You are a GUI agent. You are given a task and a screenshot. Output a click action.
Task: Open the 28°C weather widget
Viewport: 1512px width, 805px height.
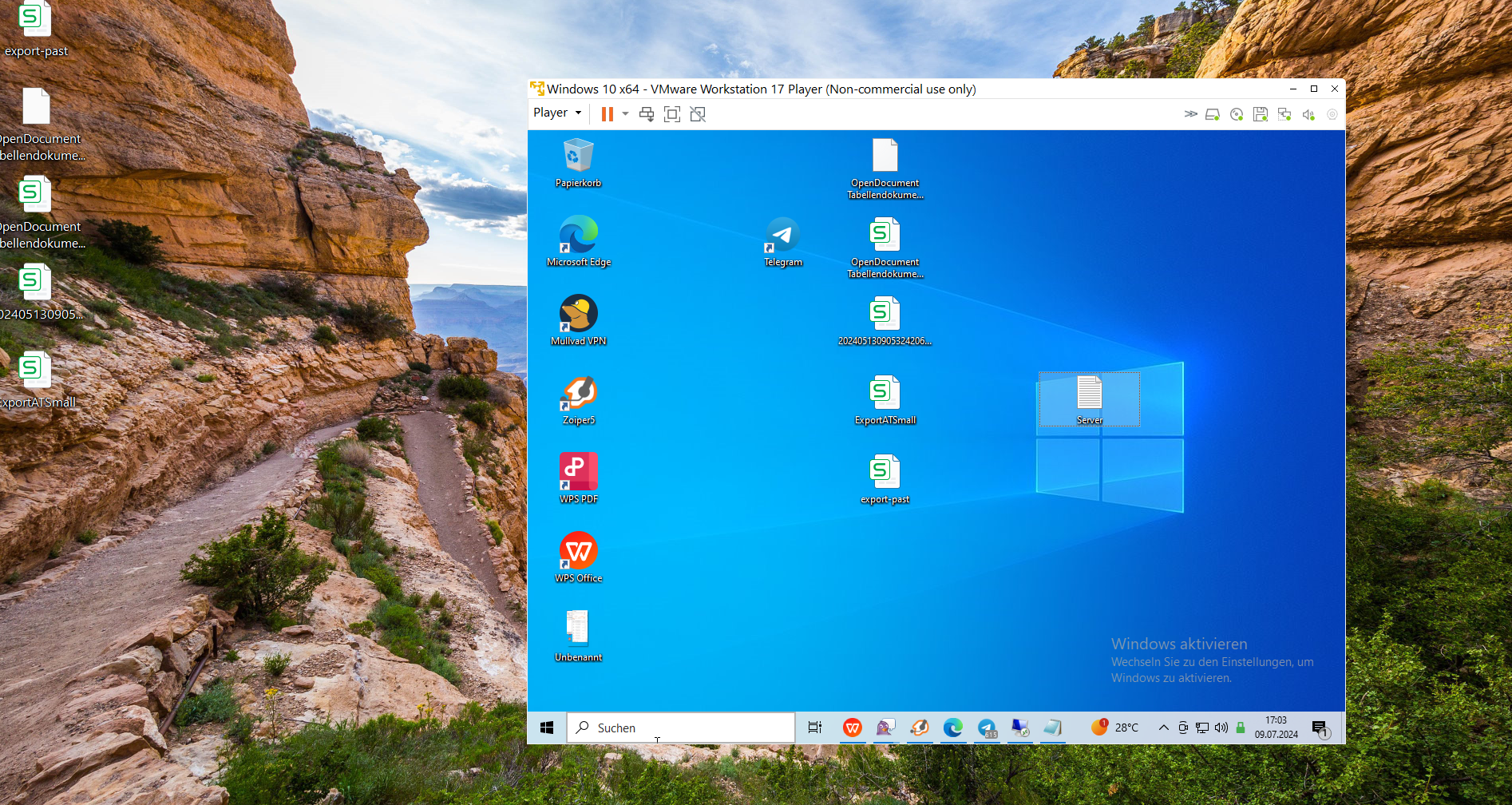pyautogui.click(x=1115, y=728)
